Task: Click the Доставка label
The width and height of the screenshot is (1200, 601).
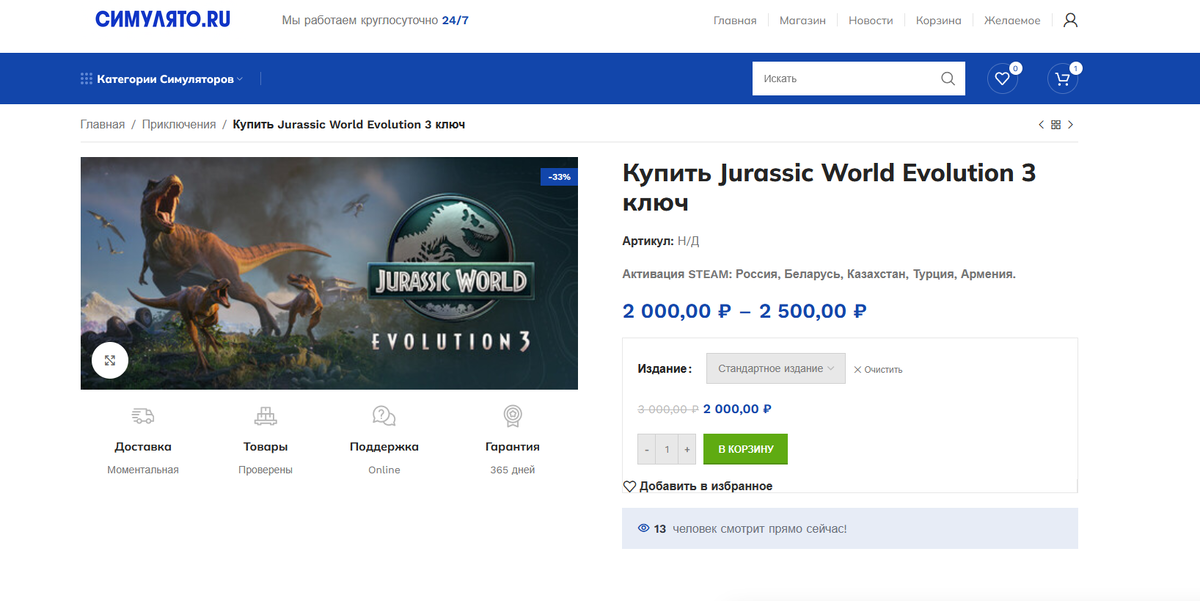Action: [143, 447]
